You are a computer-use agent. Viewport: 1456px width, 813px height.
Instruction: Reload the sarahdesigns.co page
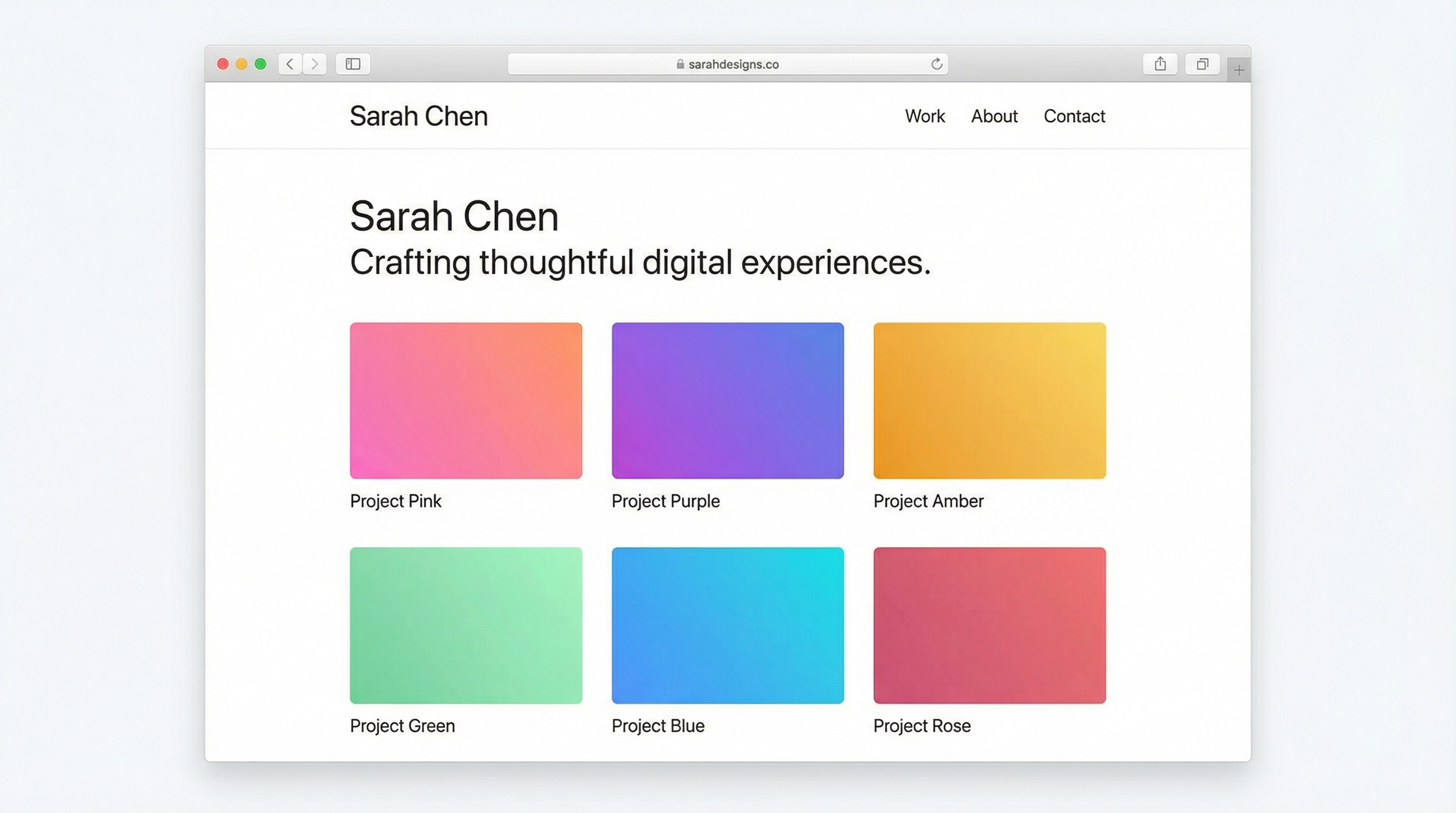(935, 64)
